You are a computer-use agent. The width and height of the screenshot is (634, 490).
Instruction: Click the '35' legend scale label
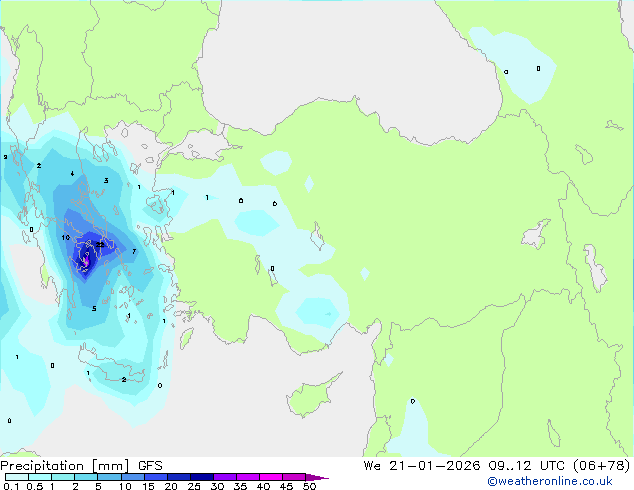[x=240, y=486]
